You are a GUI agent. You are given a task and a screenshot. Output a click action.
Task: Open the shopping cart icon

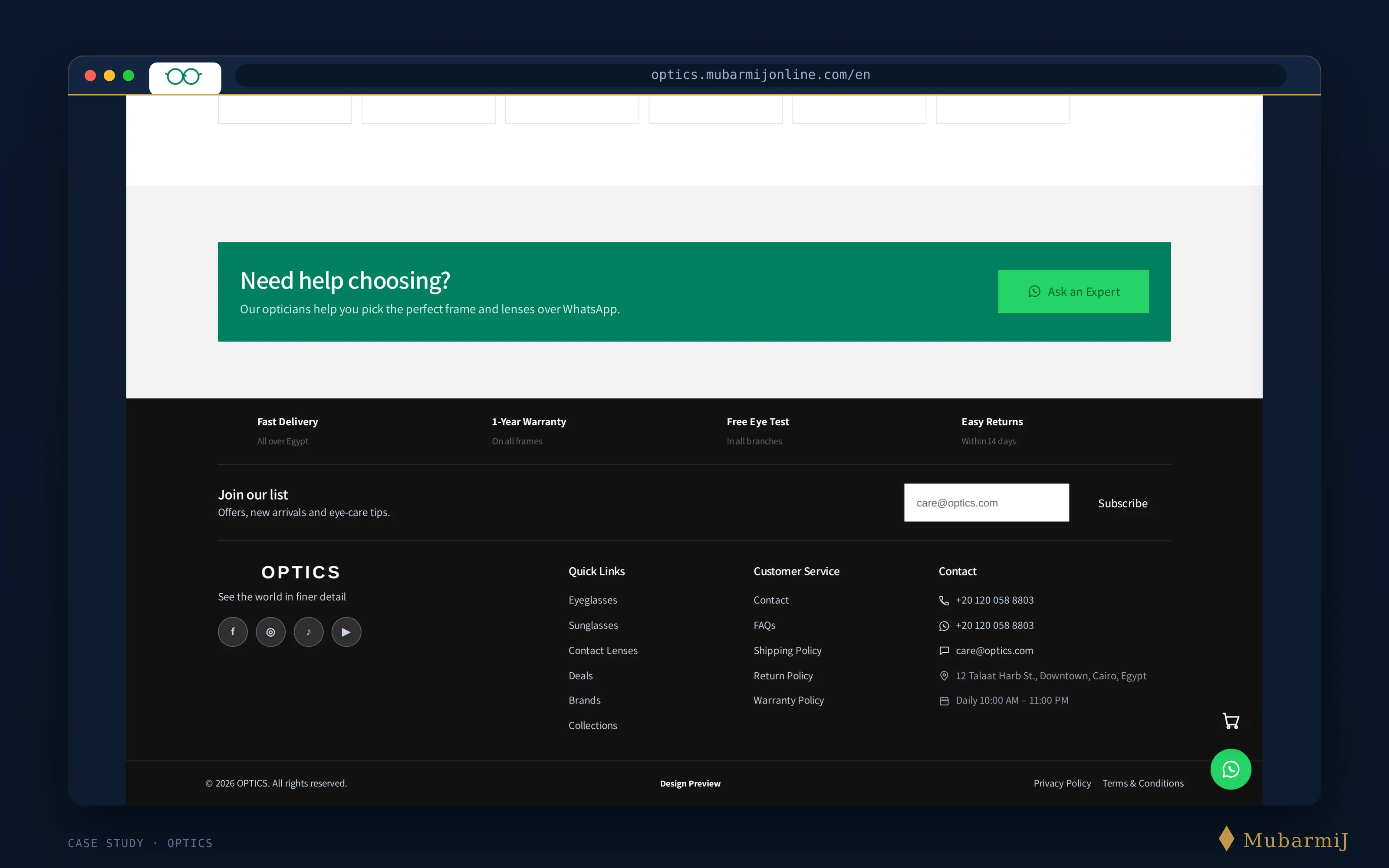click(x=1231, y=720)
